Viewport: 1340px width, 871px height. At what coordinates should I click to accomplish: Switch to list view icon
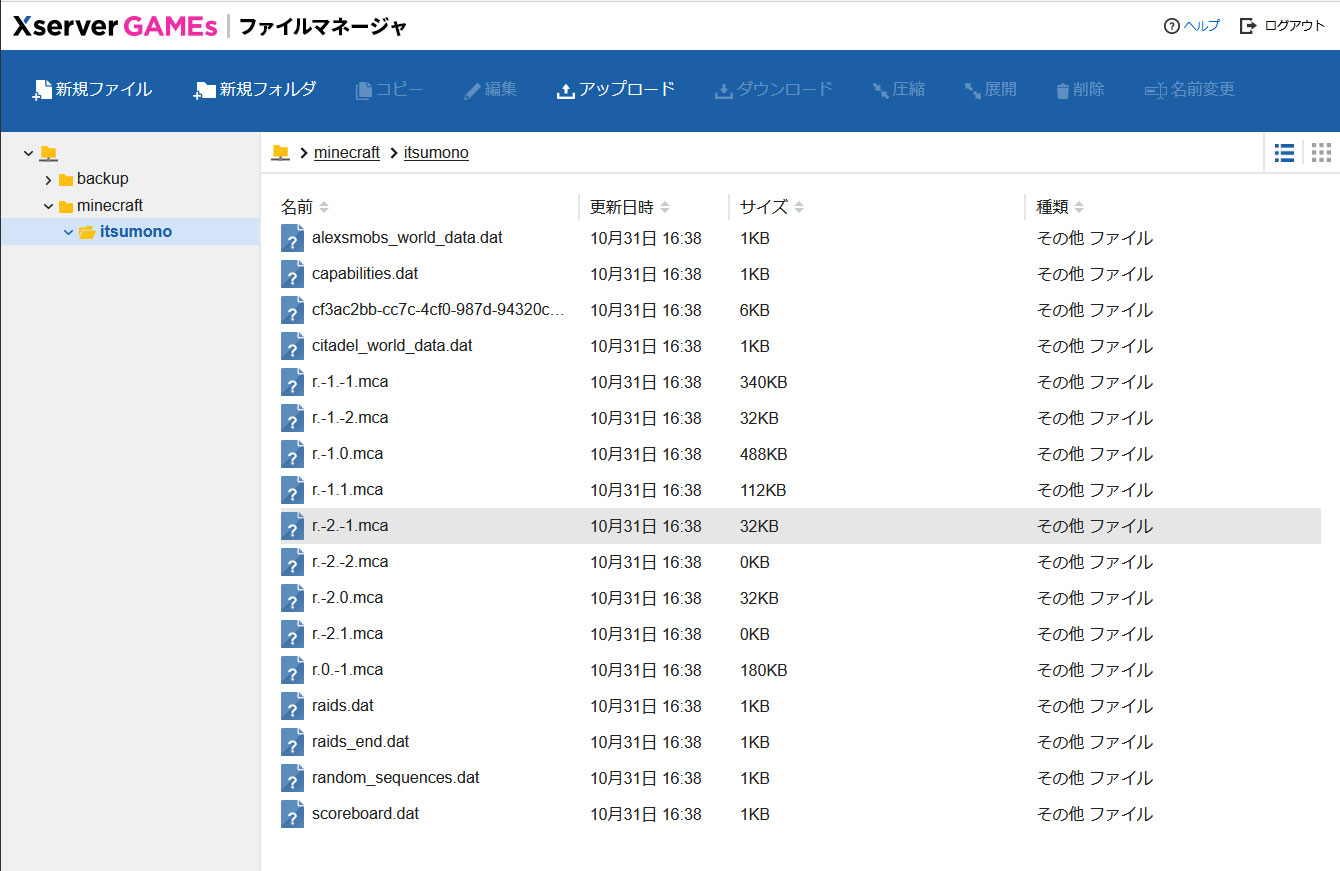point(1284,153)
